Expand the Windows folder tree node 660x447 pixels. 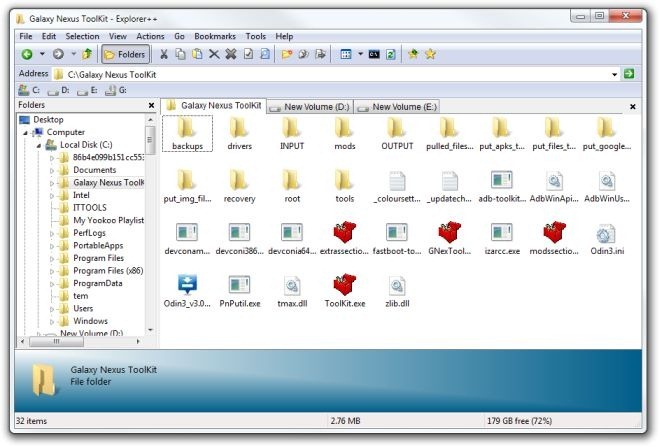pos(52,322)
